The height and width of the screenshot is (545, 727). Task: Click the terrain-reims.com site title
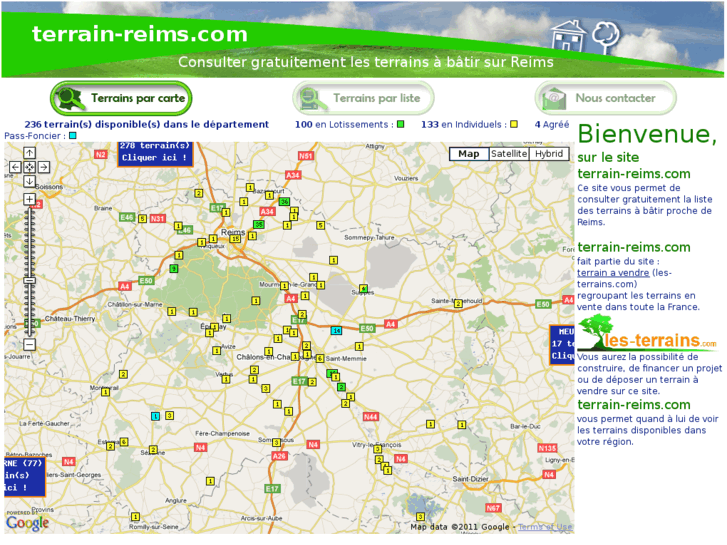140,34
